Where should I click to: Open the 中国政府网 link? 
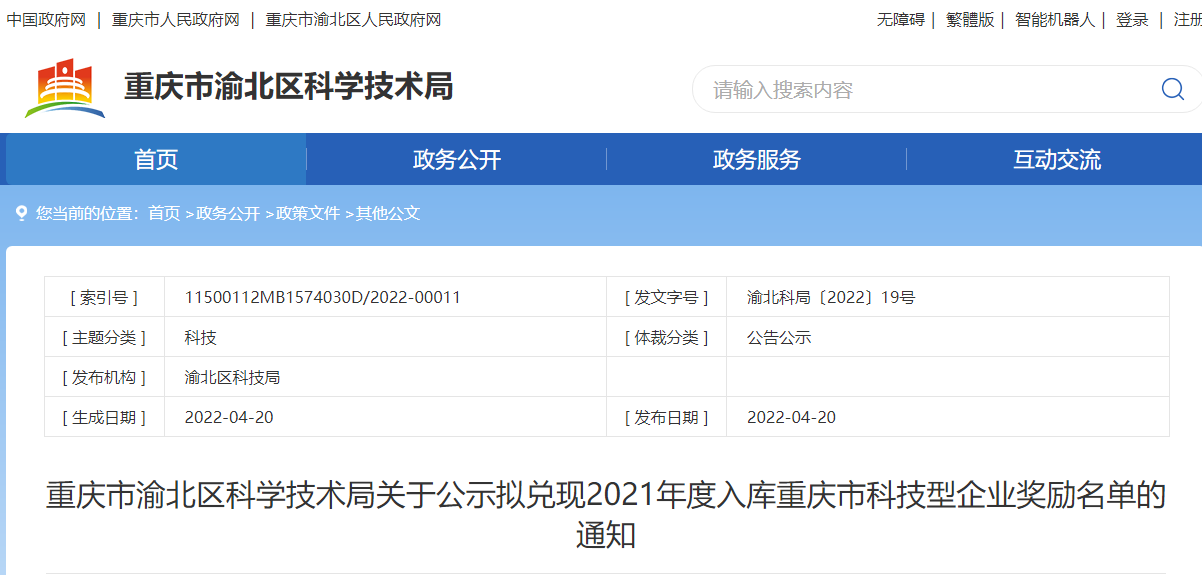[46, 20]
